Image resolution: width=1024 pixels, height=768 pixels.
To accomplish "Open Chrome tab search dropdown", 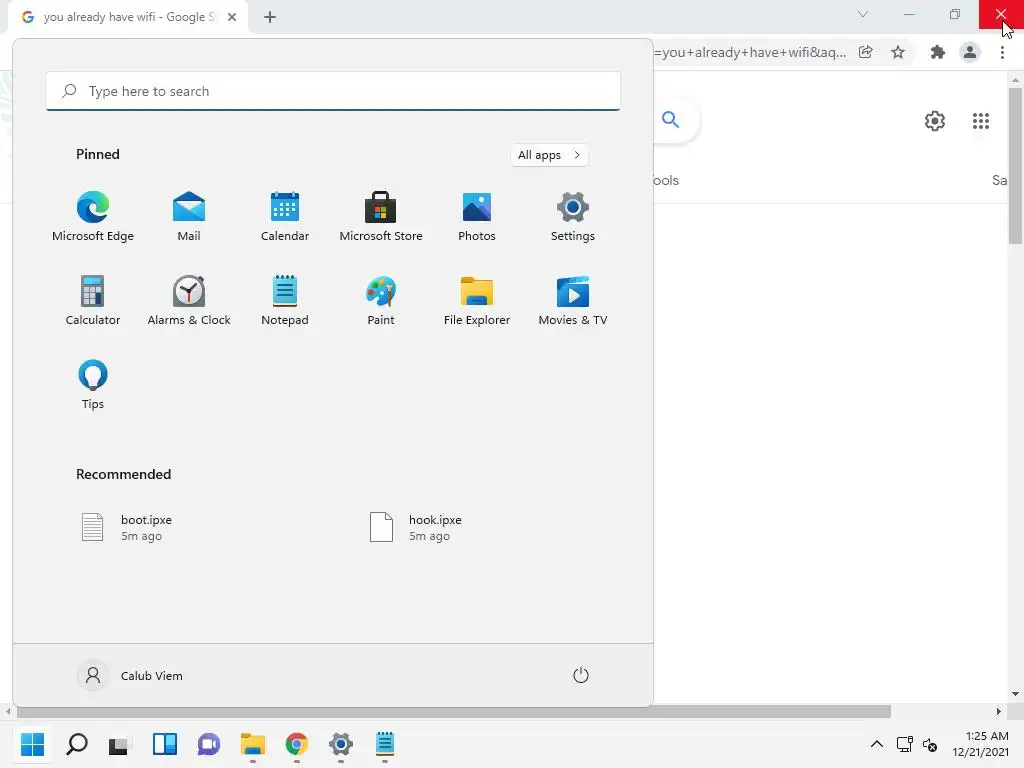I will [x=863, y=14].
